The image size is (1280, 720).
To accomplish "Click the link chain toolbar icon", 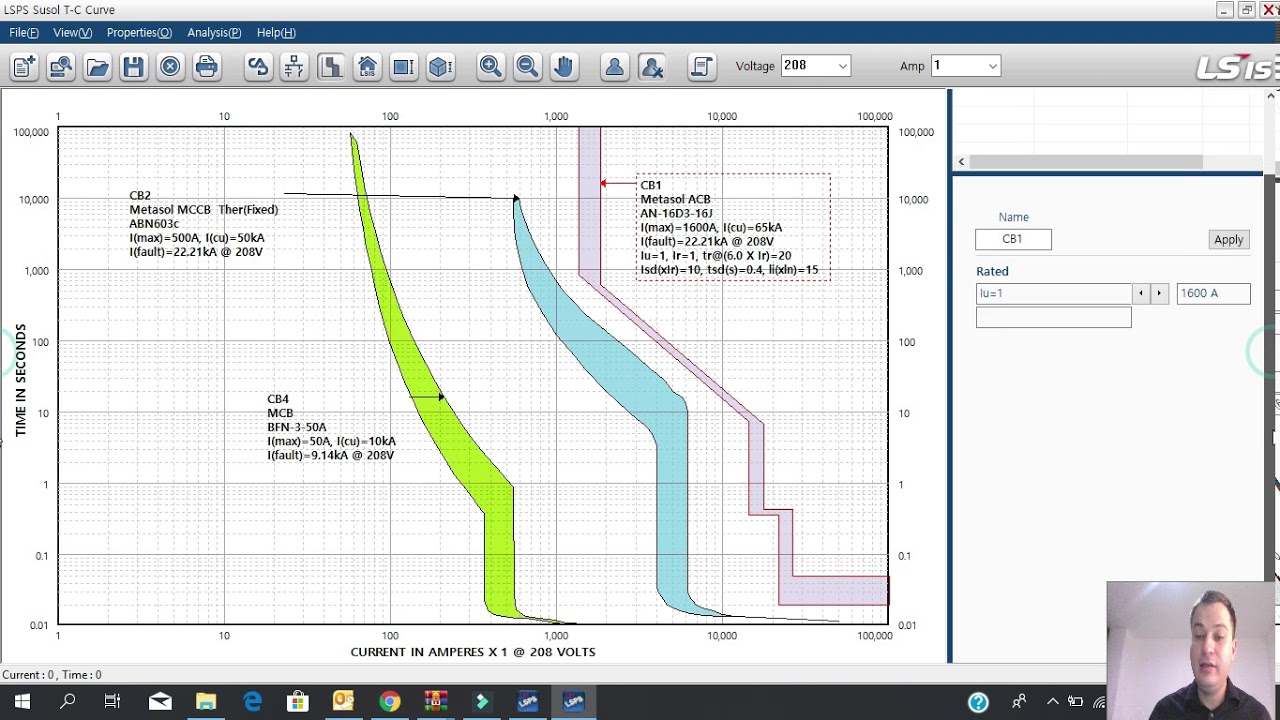I will click(258, 67).
